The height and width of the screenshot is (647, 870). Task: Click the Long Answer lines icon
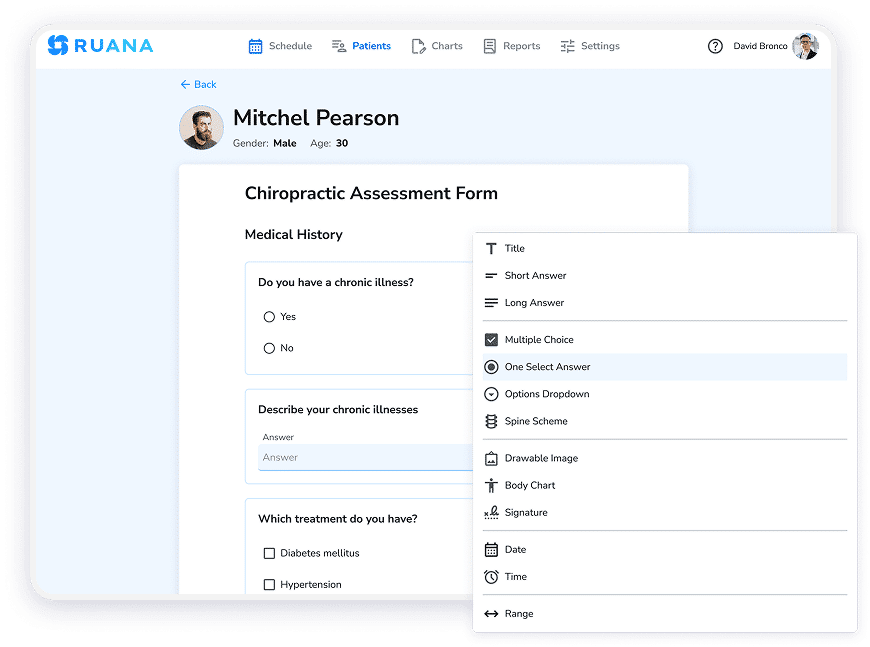tap(491, 303)
